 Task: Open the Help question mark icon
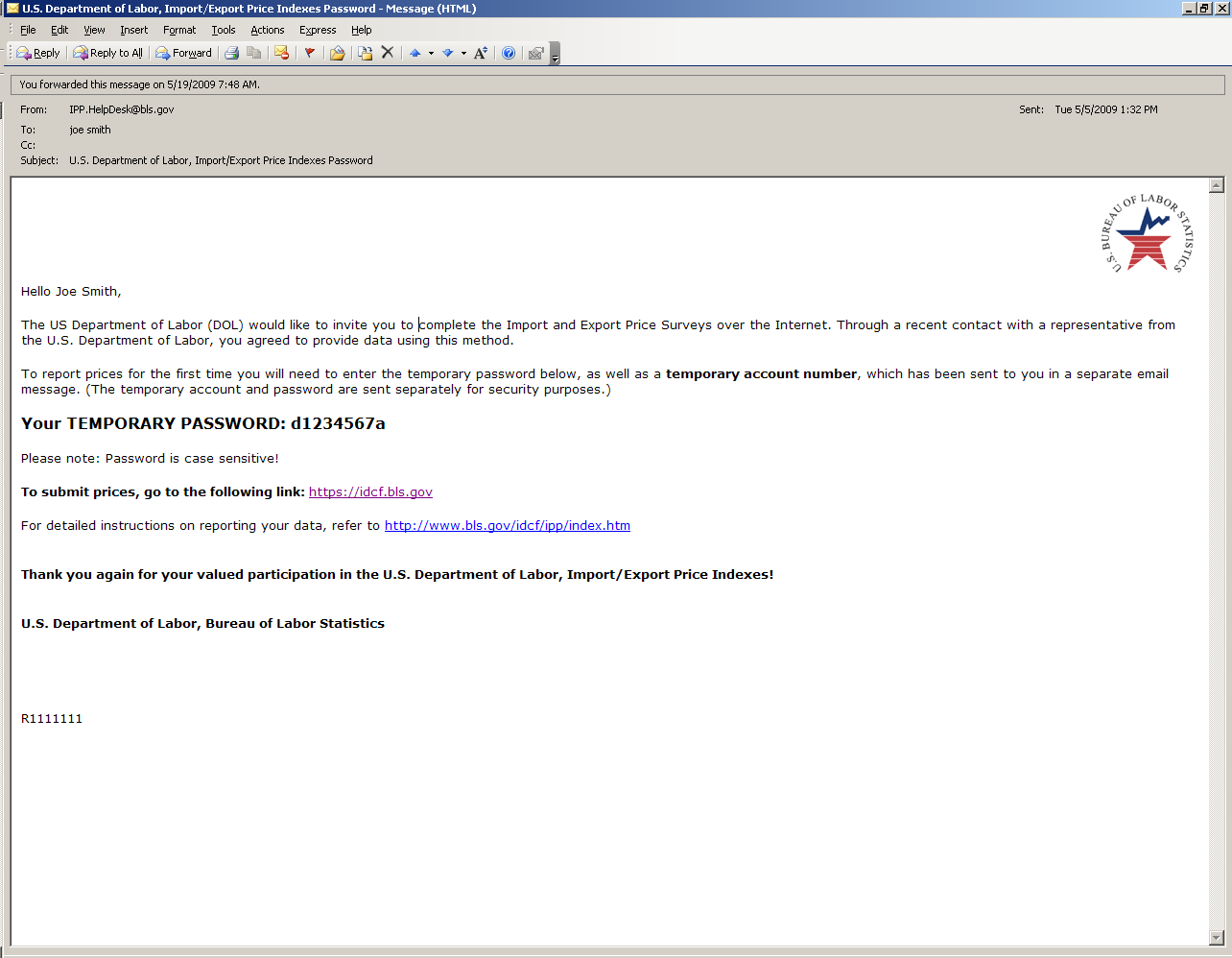[x=509, y=53]
